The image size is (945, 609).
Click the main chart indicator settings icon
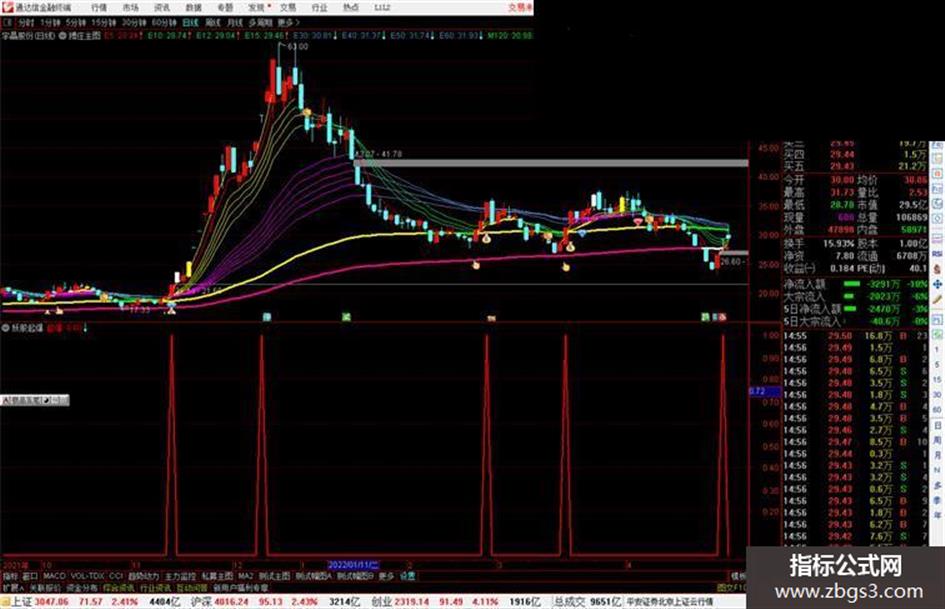(x=63, y=36)
